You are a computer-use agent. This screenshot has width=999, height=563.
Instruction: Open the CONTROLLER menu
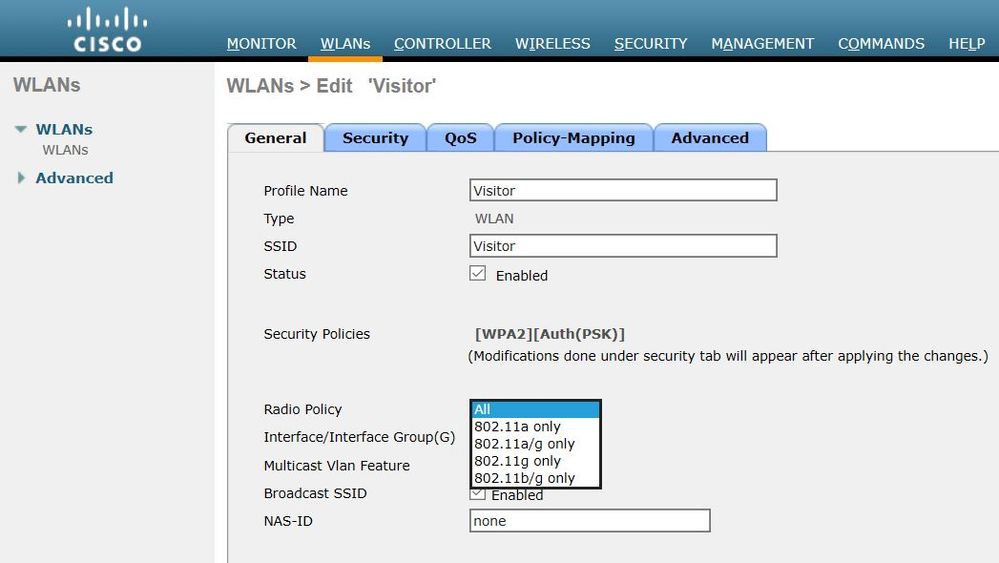442,43
